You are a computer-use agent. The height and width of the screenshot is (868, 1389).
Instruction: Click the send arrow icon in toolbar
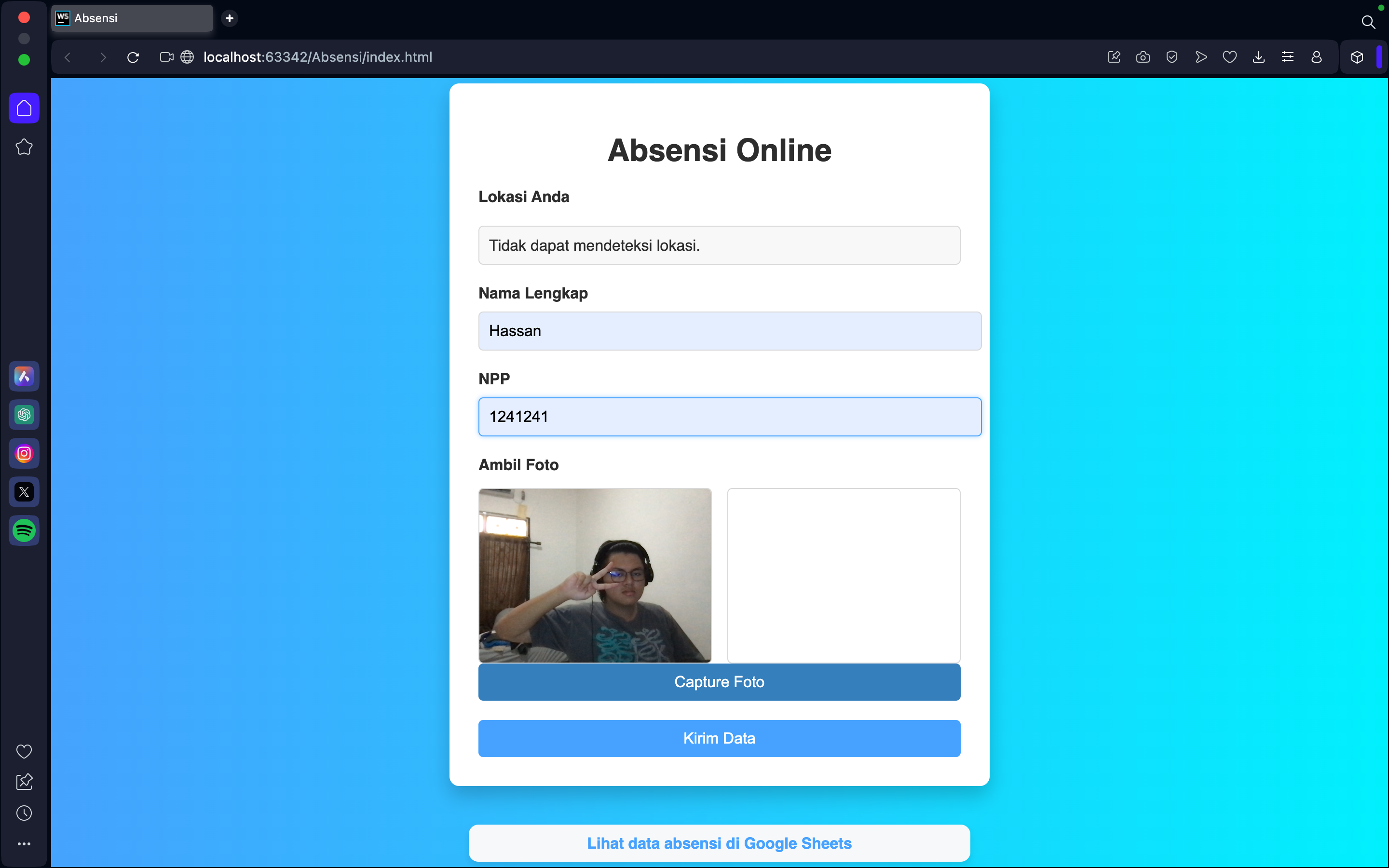coord(1201,57)
